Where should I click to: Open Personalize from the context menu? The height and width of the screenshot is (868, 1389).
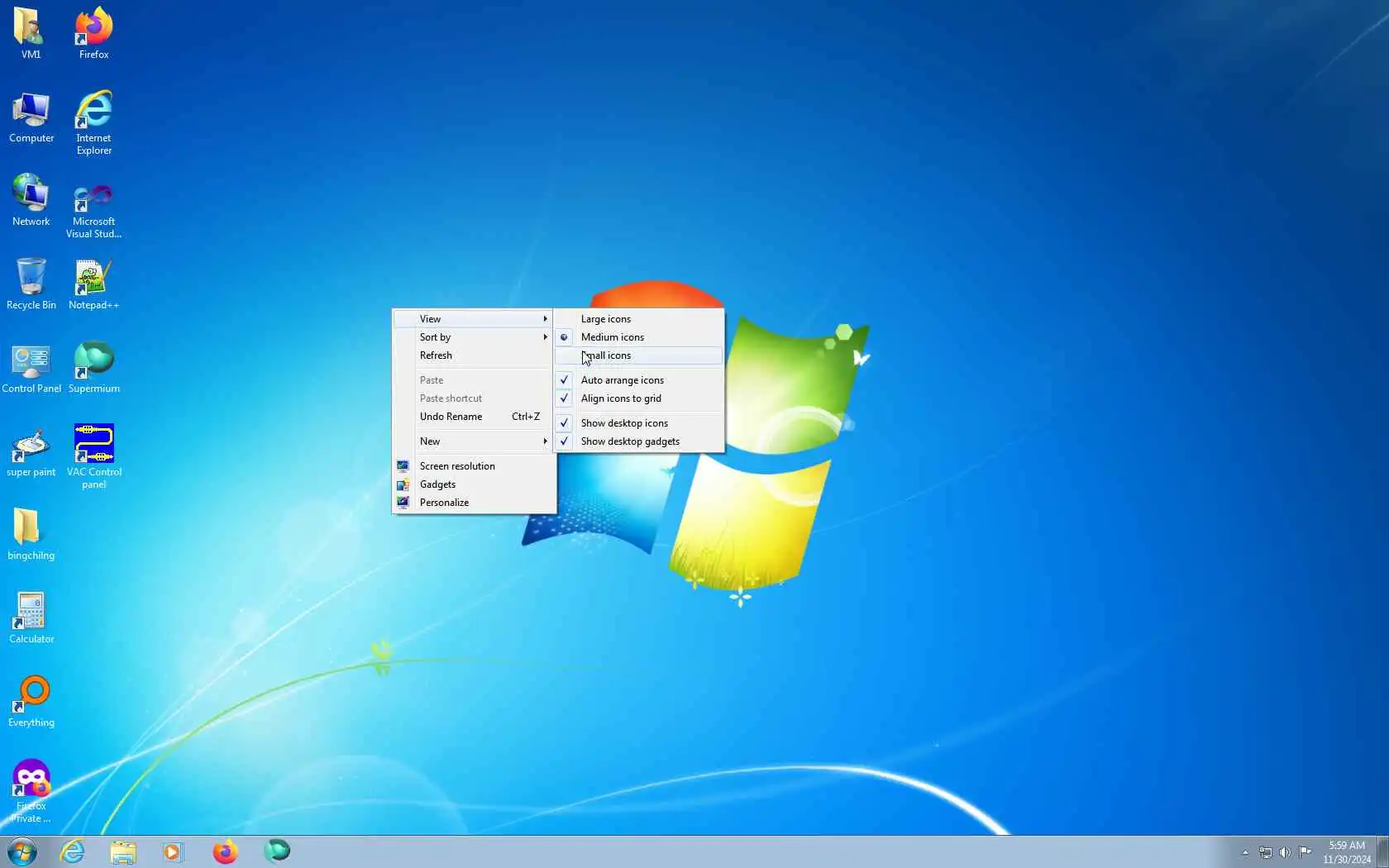[x=473, y=503]
